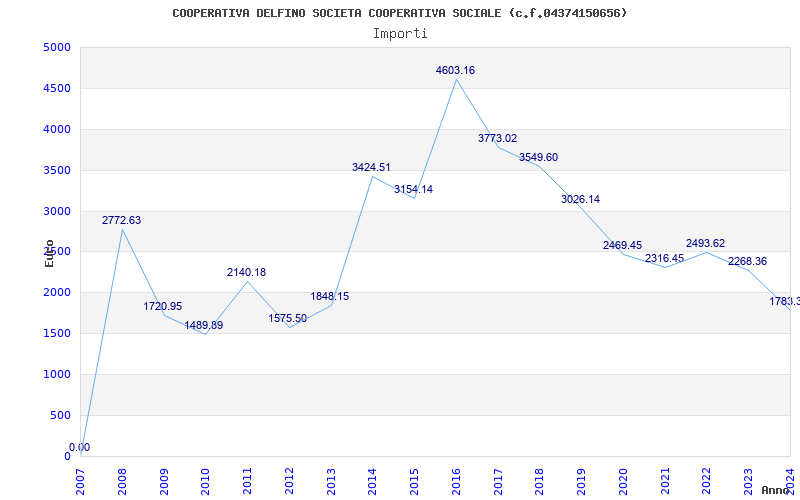Click the 2011 year axis label
Screen dimensions: 800x500
coord(247,482)
